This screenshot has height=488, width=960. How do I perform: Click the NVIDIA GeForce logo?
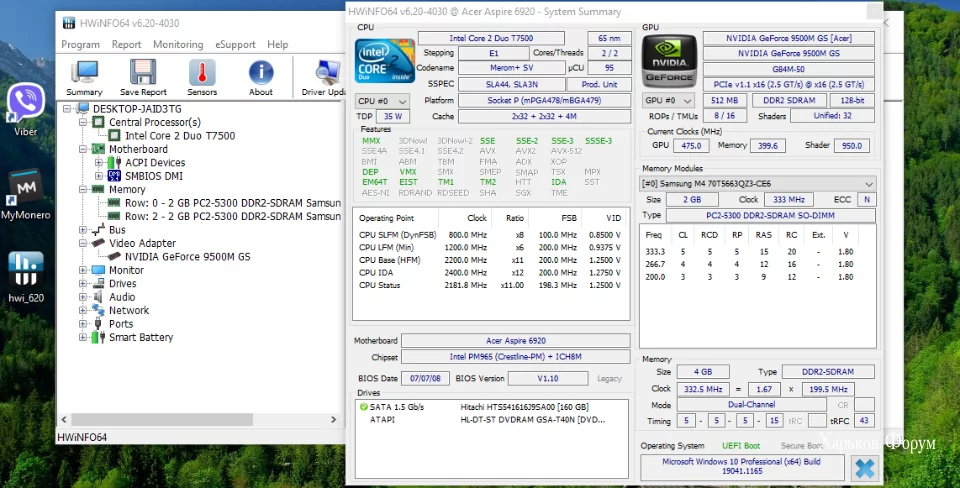point(669,60)
